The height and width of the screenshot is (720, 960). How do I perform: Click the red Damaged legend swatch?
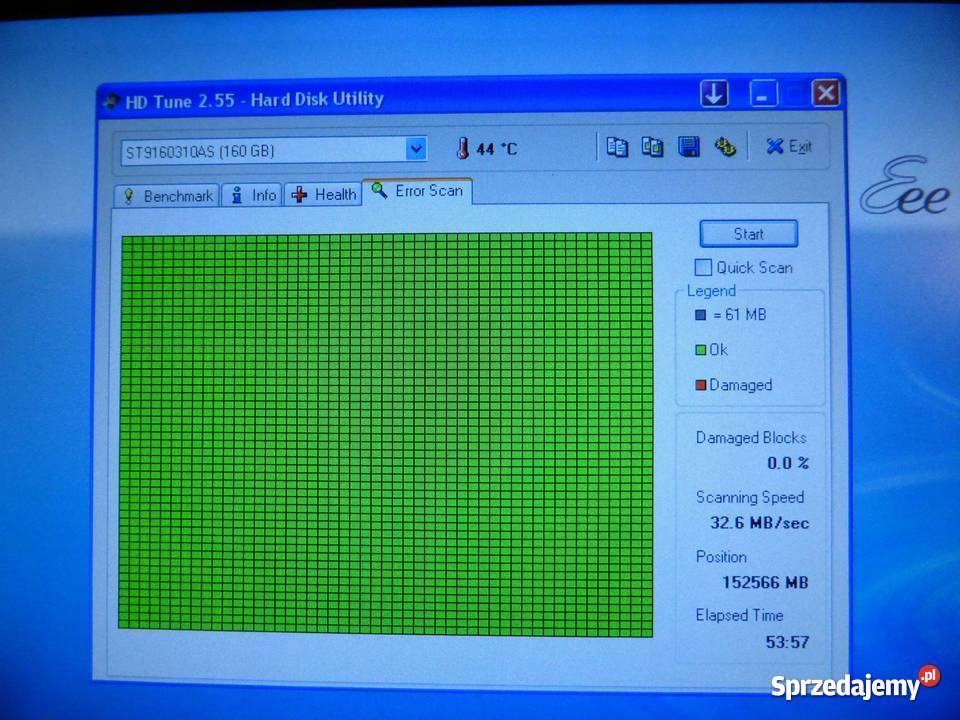click(700, 385)
